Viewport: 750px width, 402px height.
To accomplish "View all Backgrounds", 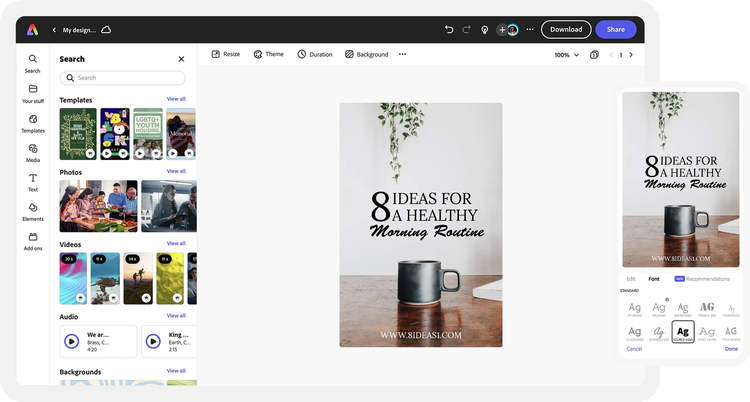I will click(176, 371).
